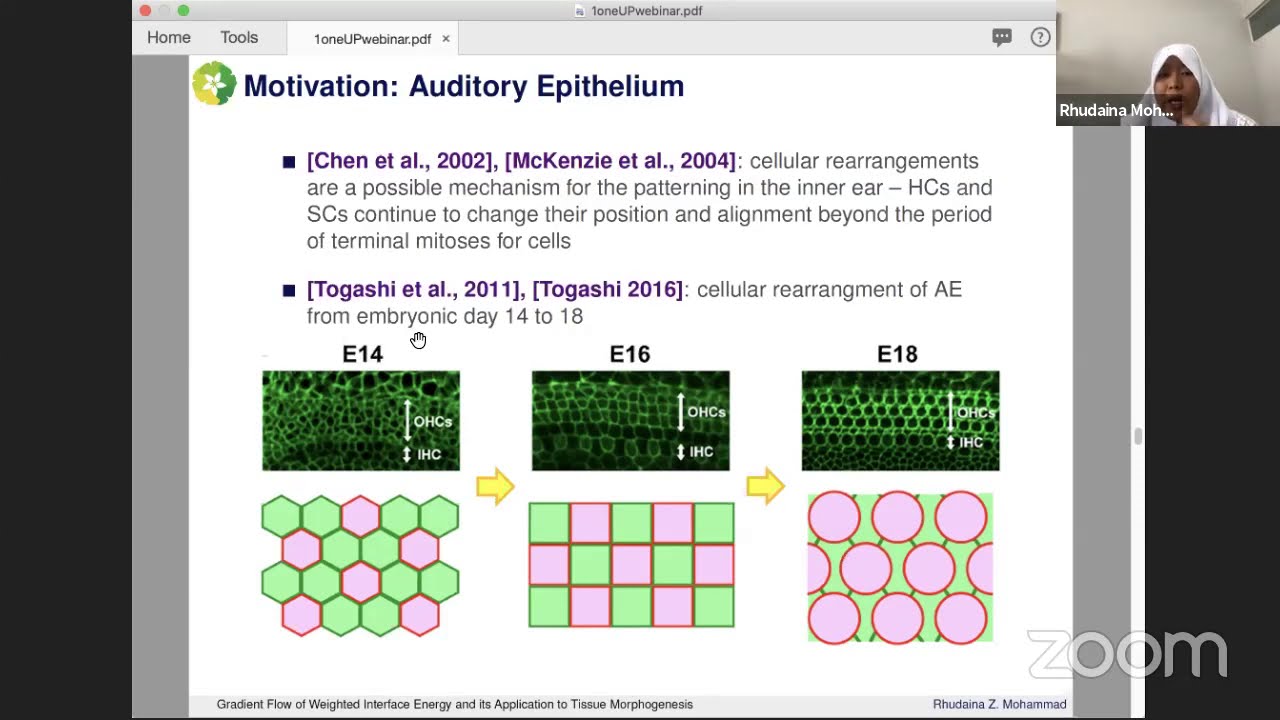Click the red window close button
Image resolution: width=1280 pixels, height=720 pixels.
pos(145,10)
